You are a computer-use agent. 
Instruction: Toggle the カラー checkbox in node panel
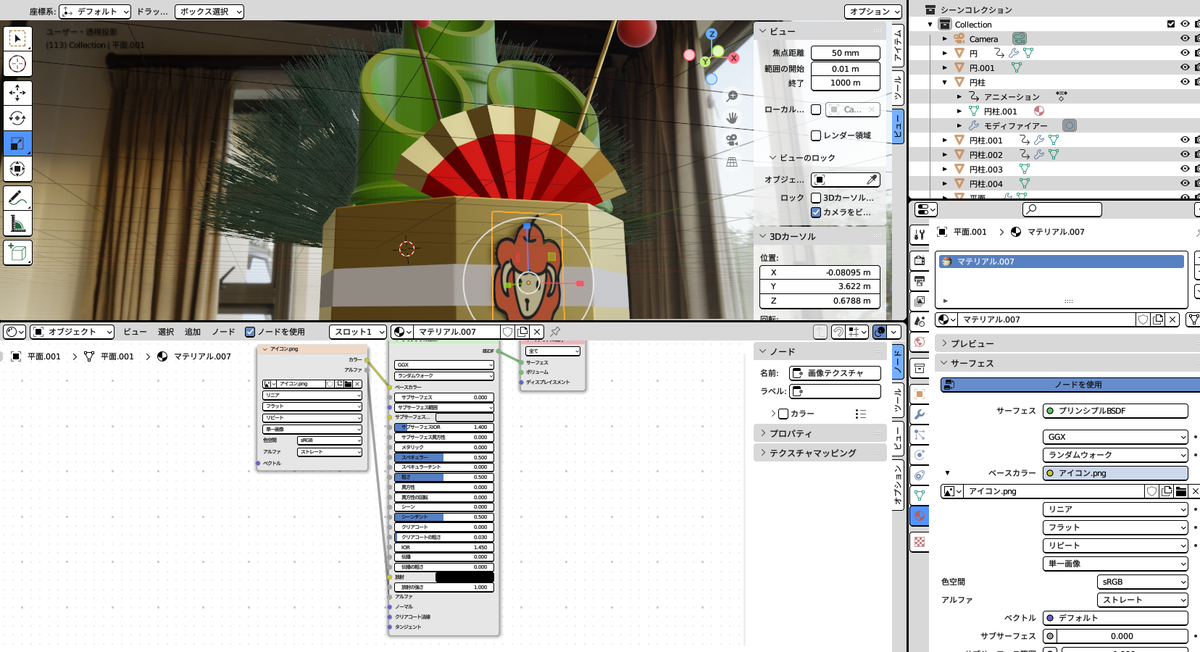(783, 413)
